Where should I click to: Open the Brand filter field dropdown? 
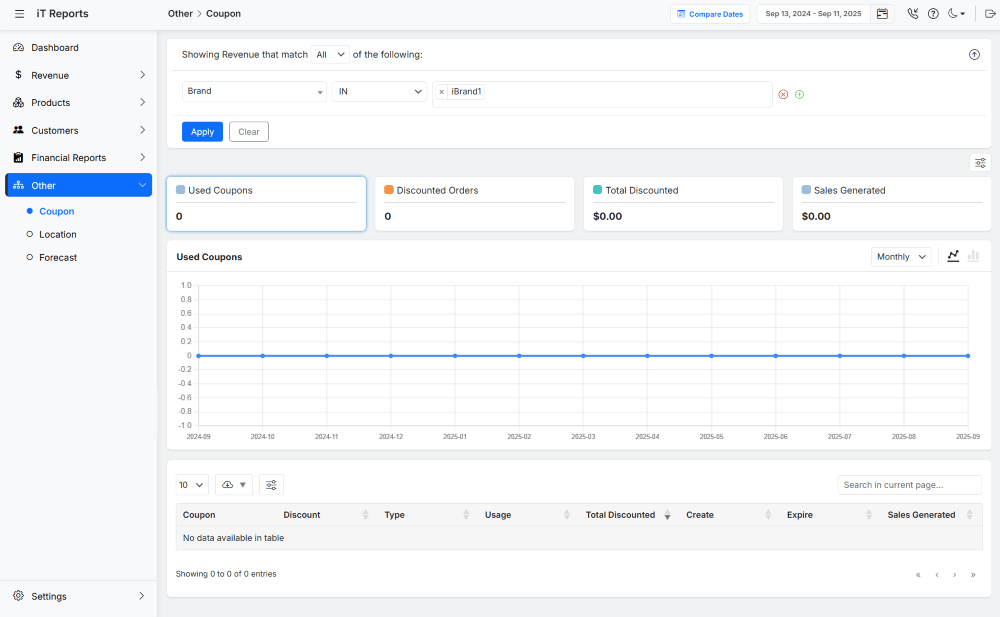coord(253,91)
